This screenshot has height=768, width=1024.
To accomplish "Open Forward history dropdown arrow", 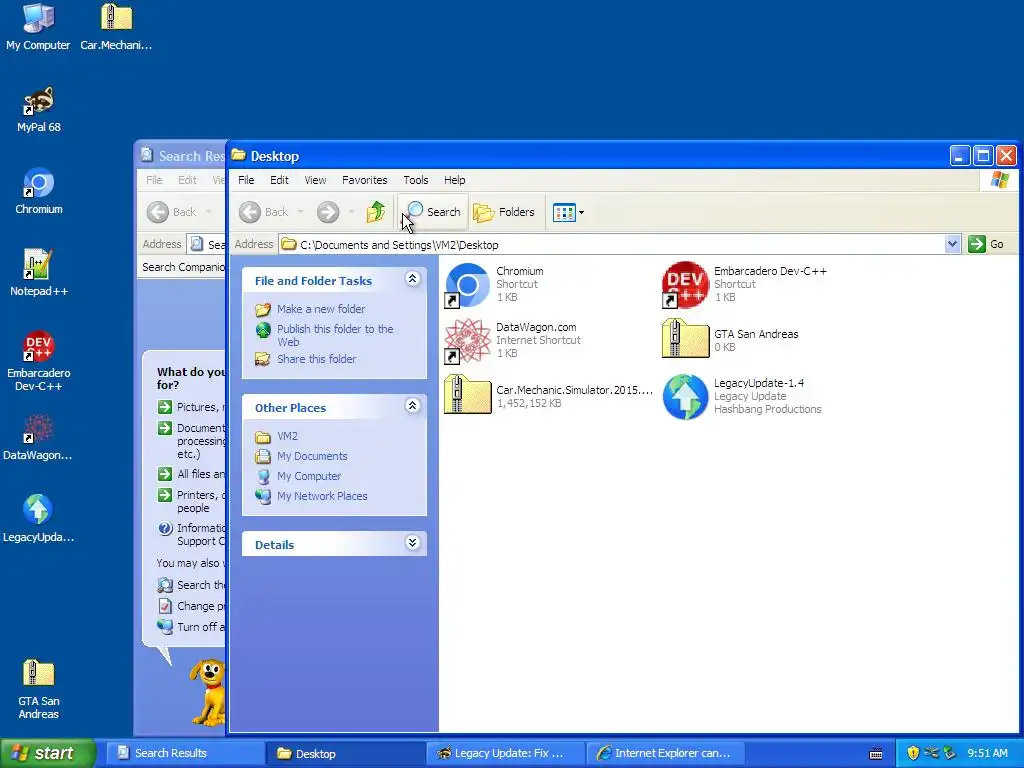I will tap(351, 212).
